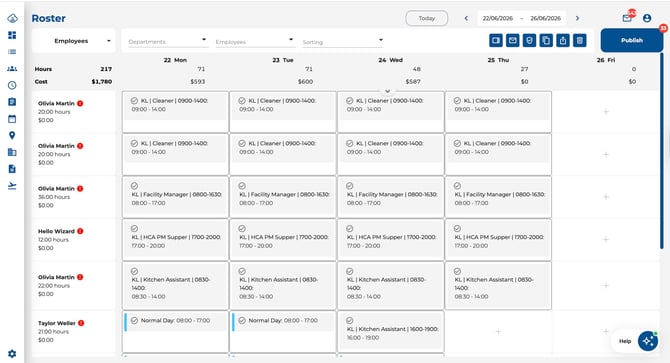Open the airplane leave icon in sidebar
The image size is (670, 363).
click(x=12, y=186)
